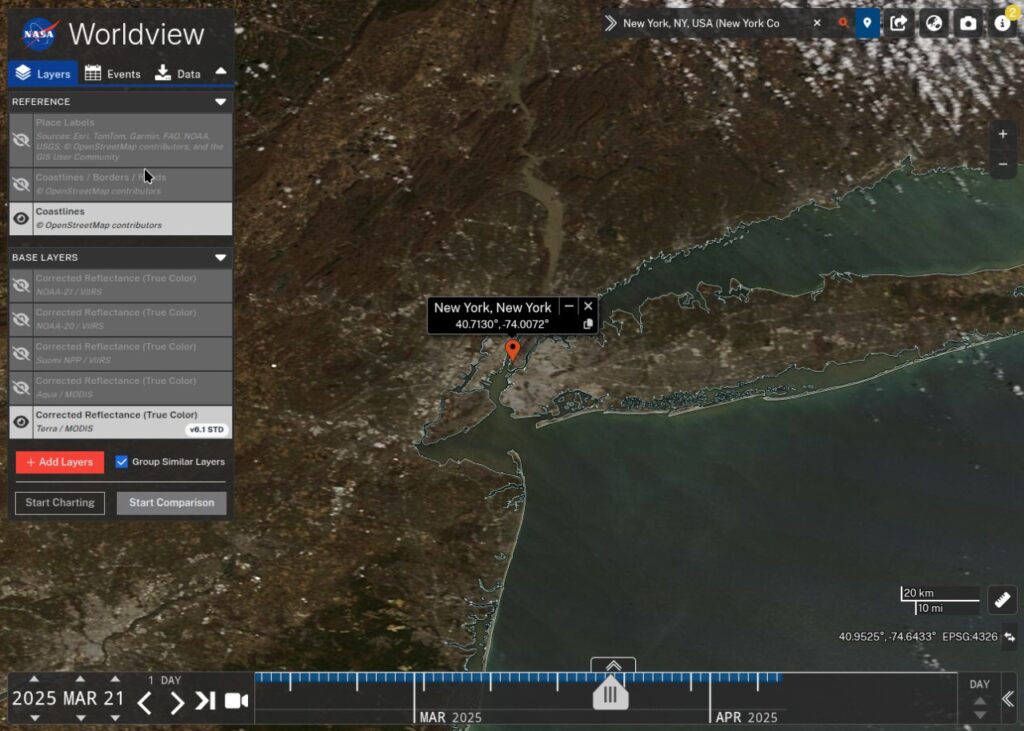1024x731 pixels.
Task: Minimize the New York location tooltip
Action: (x=569, y=306)
